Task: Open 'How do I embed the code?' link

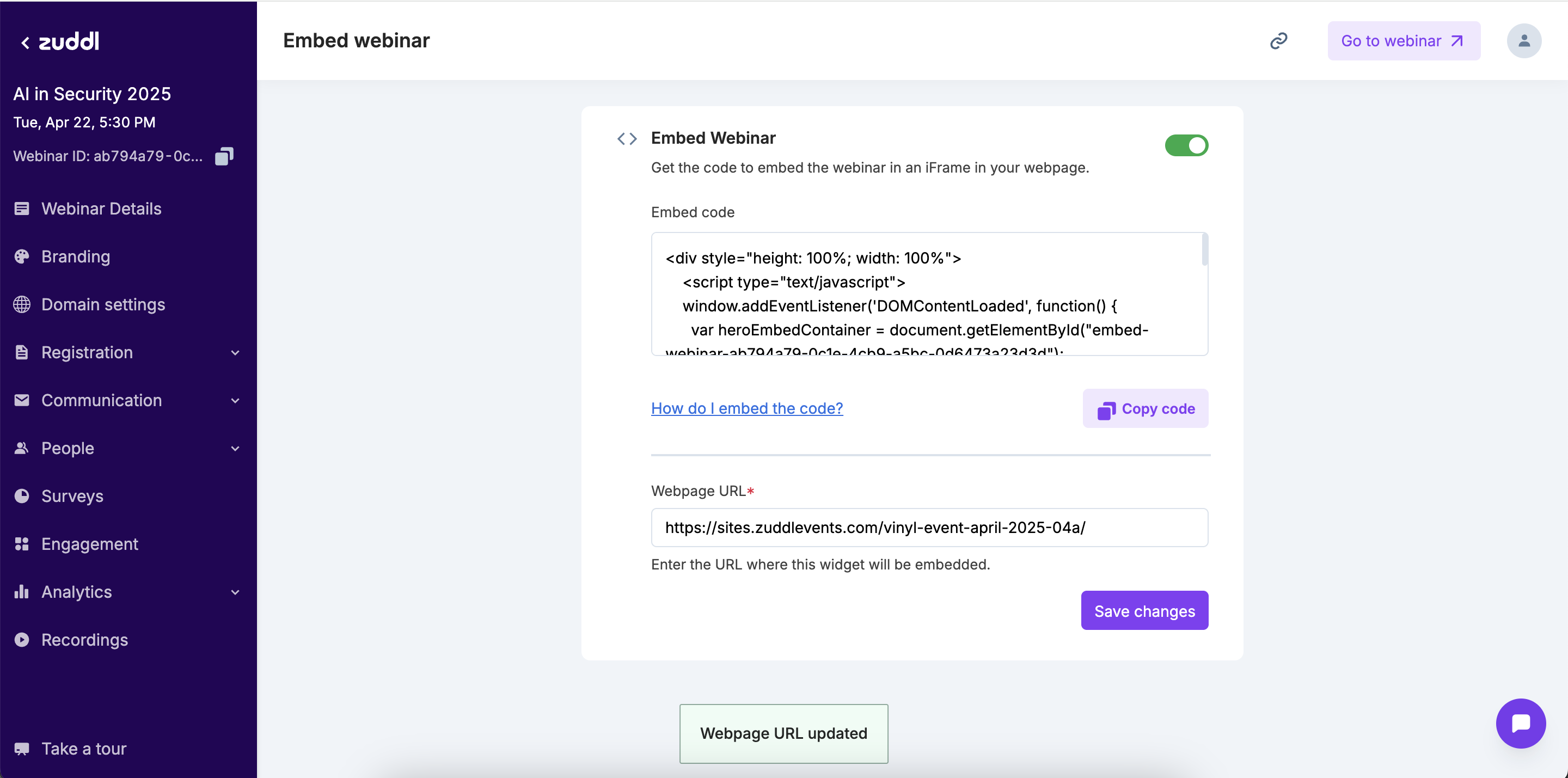Action: (746, 408)
